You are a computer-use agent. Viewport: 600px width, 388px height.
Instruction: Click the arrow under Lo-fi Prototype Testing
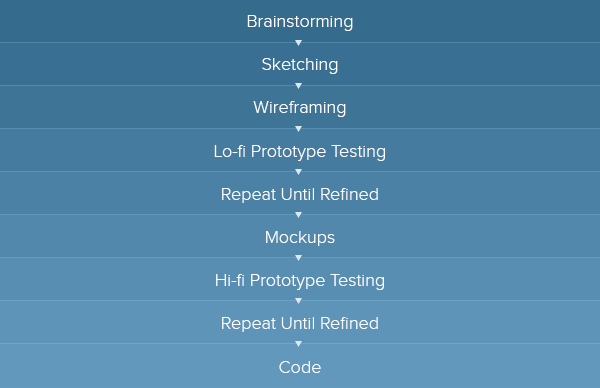click(x=298, y=172)
